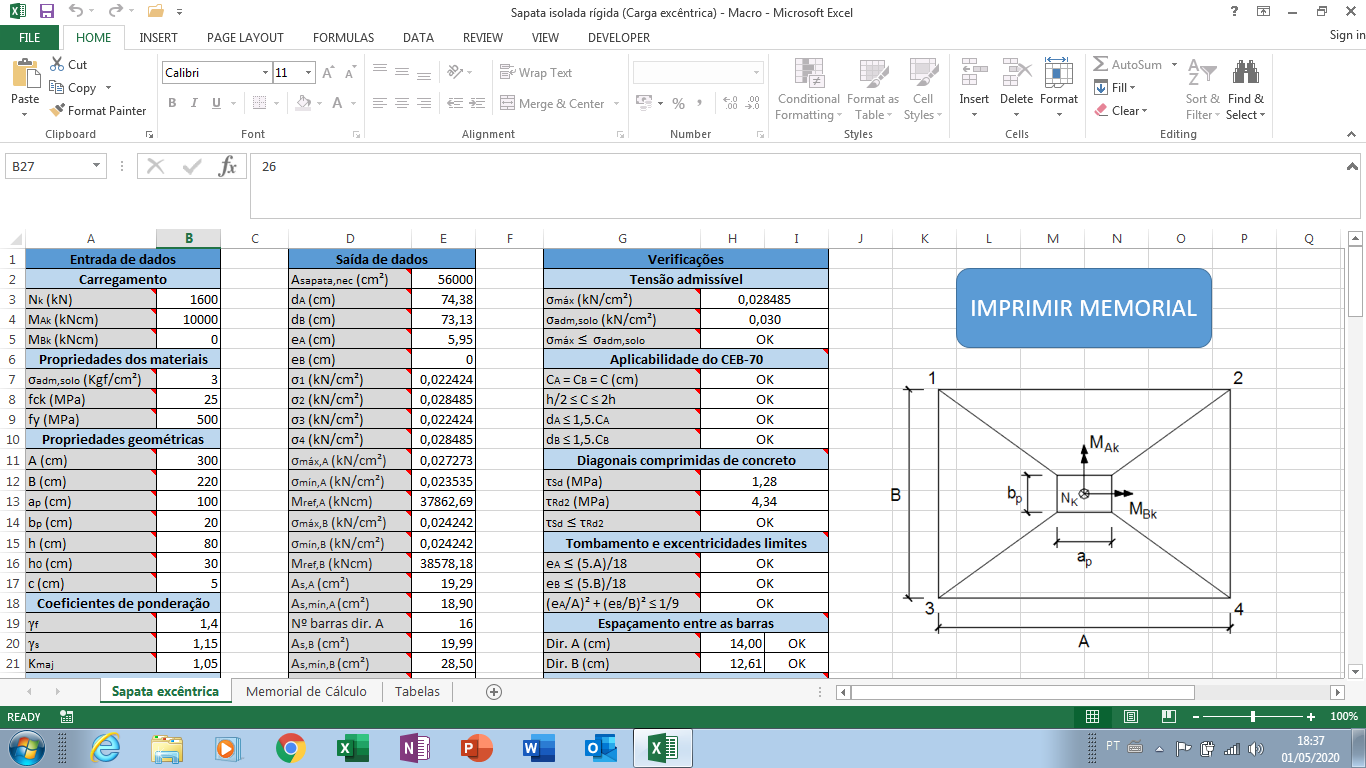Apply Font Color with the letter A
The width and height of the screenshot is (1366, 768).
click(x=337, y=103)
